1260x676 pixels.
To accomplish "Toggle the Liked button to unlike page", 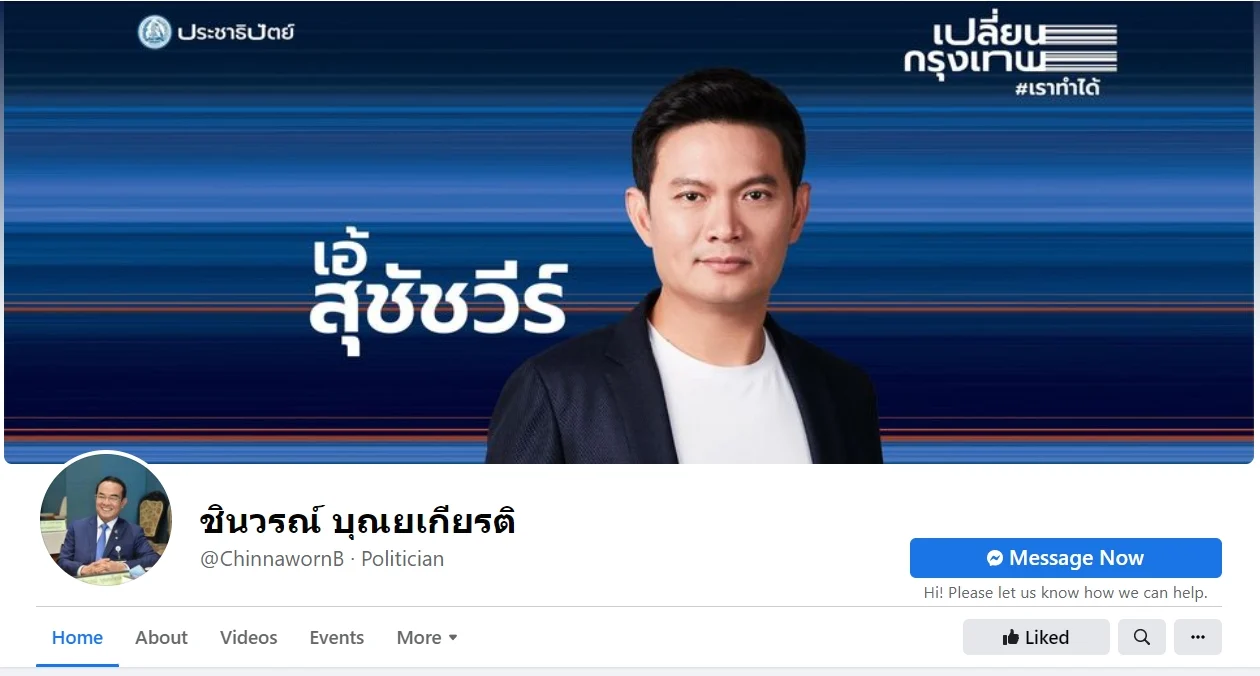I will pos(1036,637).
